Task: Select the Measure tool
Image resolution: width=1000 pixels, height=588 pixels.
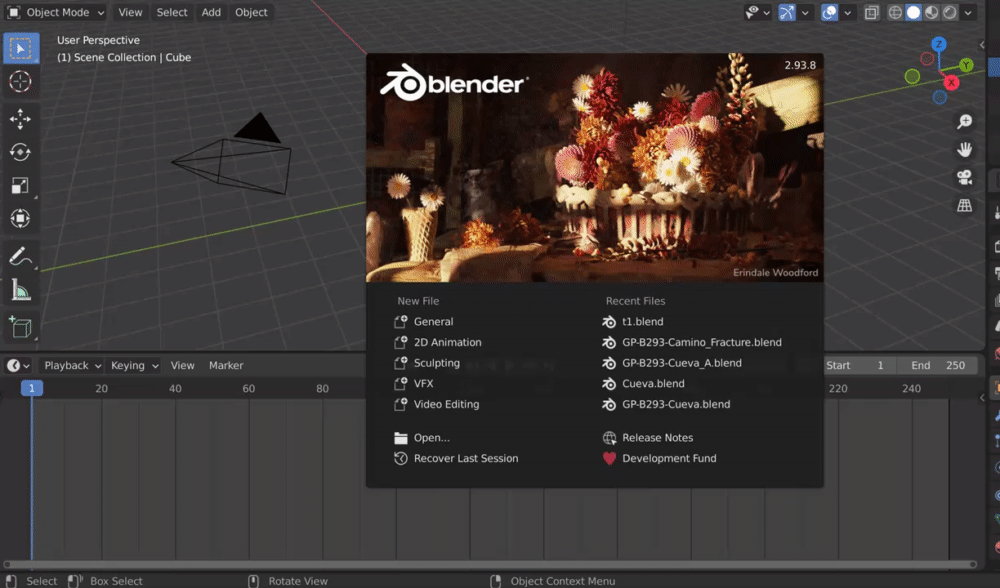Action: pyautogui.click(x=20, y=290)
